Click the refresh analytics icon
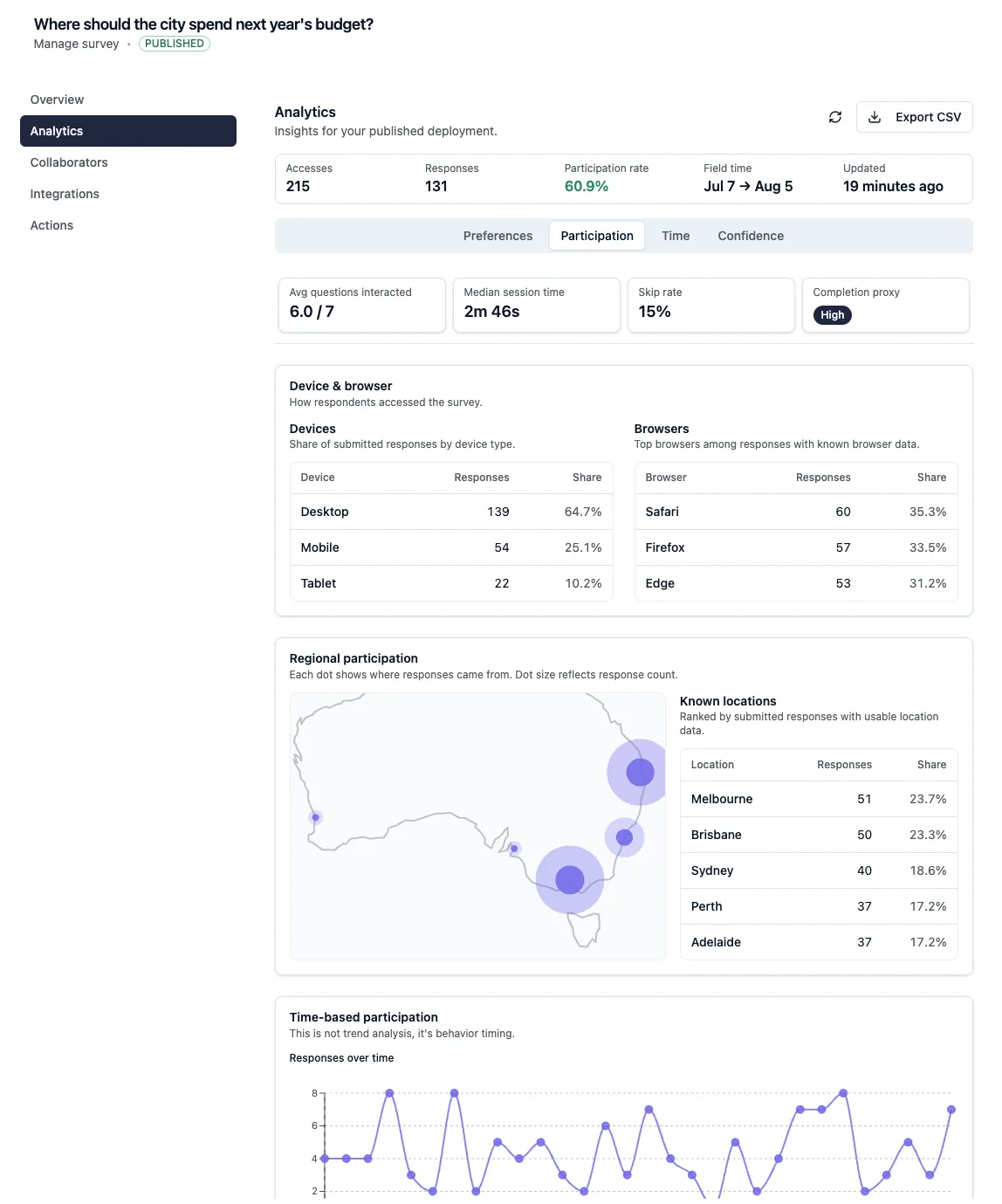 point(835,117)
